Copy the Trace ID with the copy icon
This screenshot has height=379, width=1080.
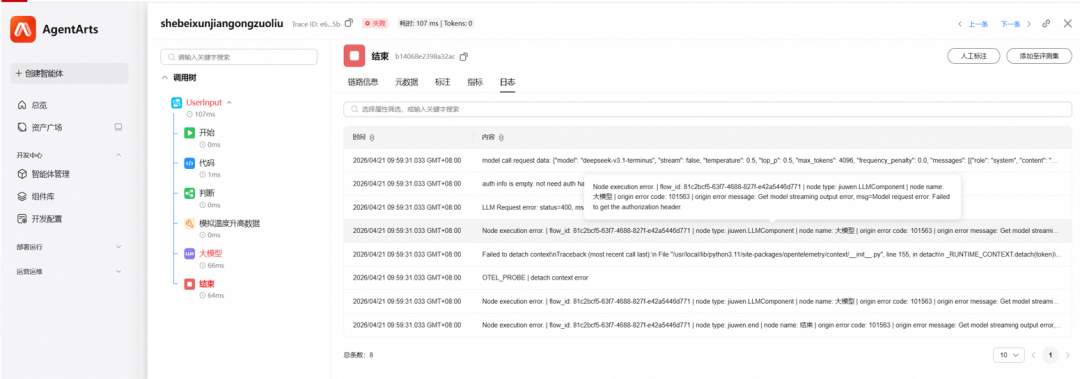click(349, 23)
